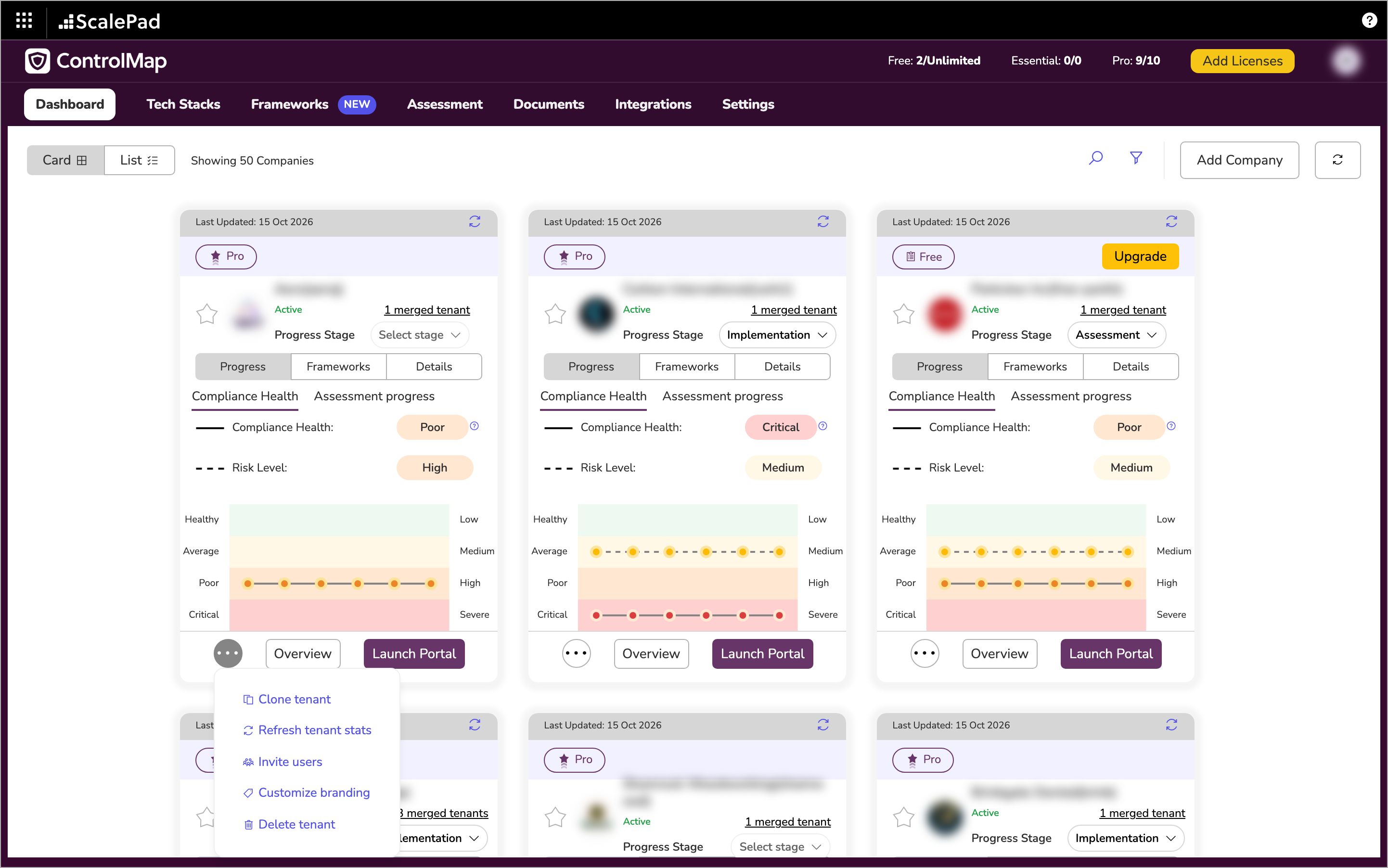Open the company search magnifier
The height and width of the screenshot is (868, 1388).
pyautogui.click(x=1096, y=158)
